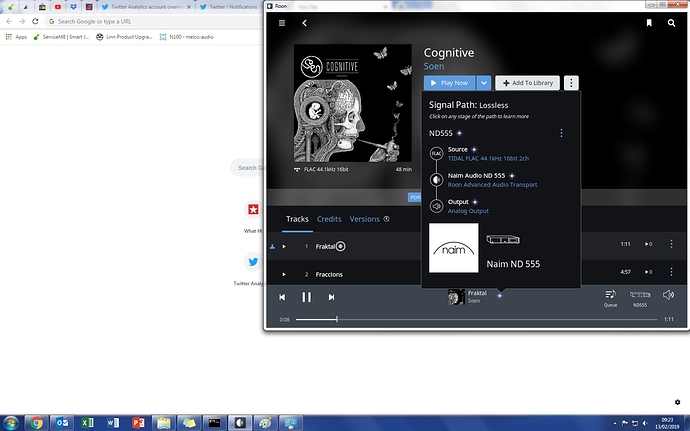The height and width of the screenshot is (431, 690).
Task: Click the seek position handle
Action: coord(337,319)
